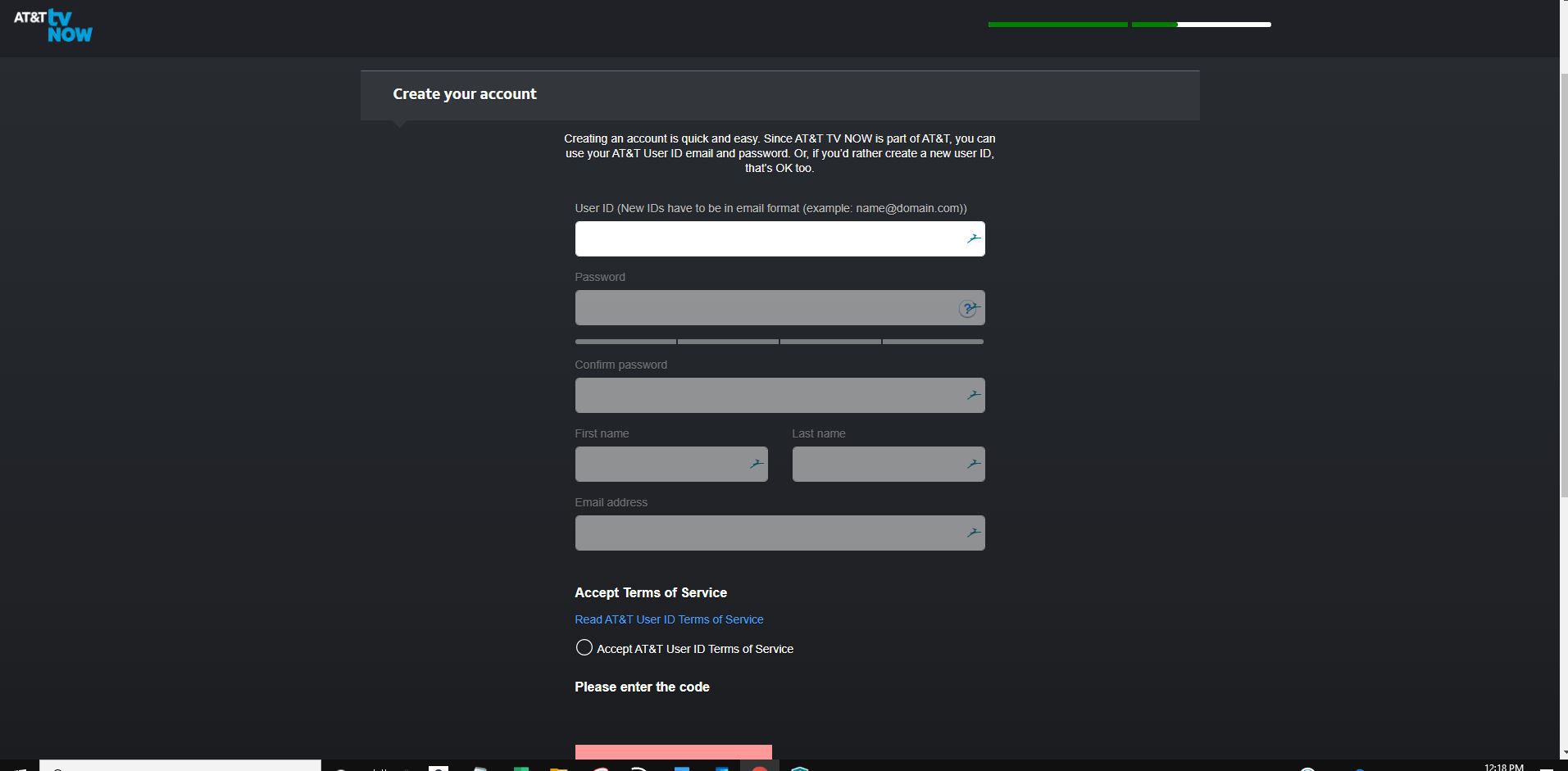Image resolution: width=1568 pixels, height=771 pixels.
Task: Focus the Confirm password input field
Action: coord(779,395)
